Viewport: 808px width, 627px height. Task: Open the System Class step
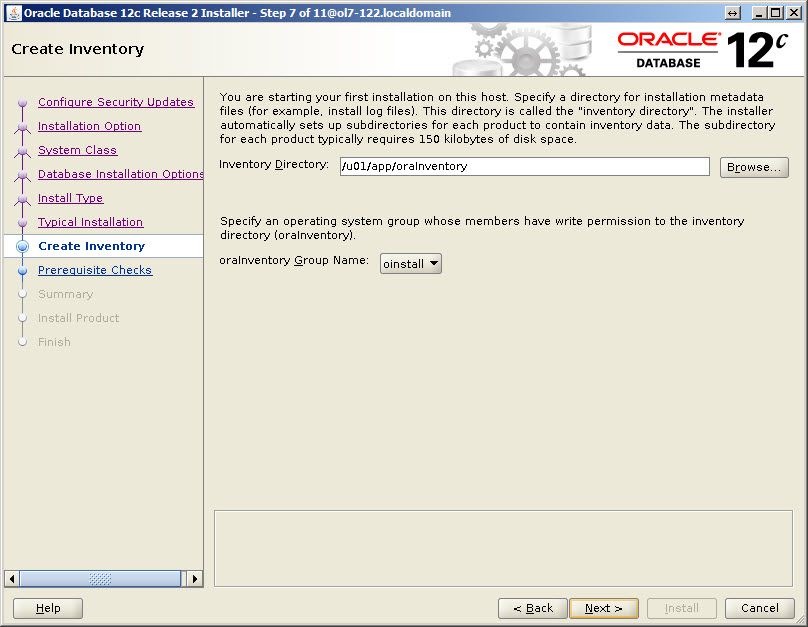point(77,150)
